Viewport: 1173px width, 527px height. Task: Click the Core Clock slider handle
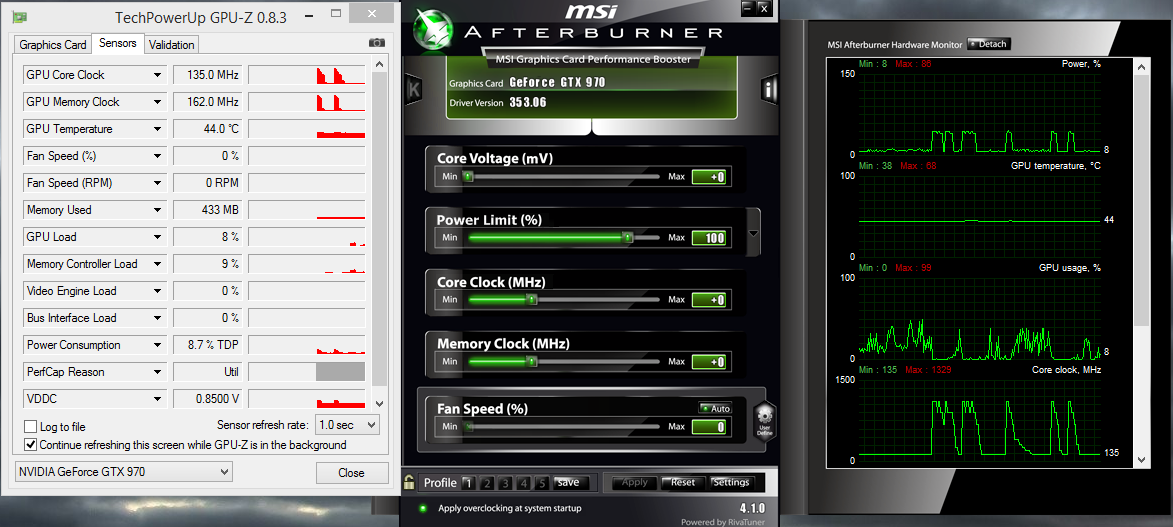click(532, 299)
